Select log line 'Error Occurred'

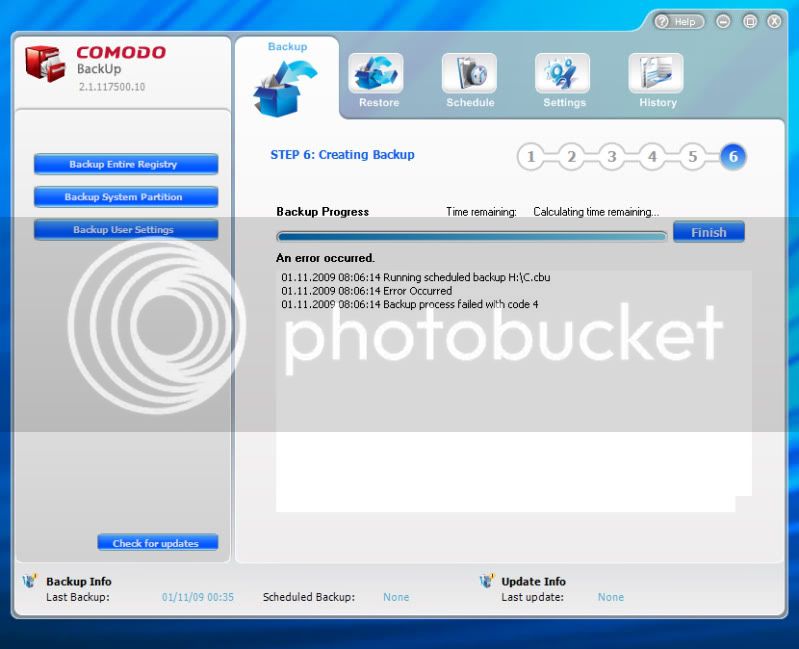366,291
